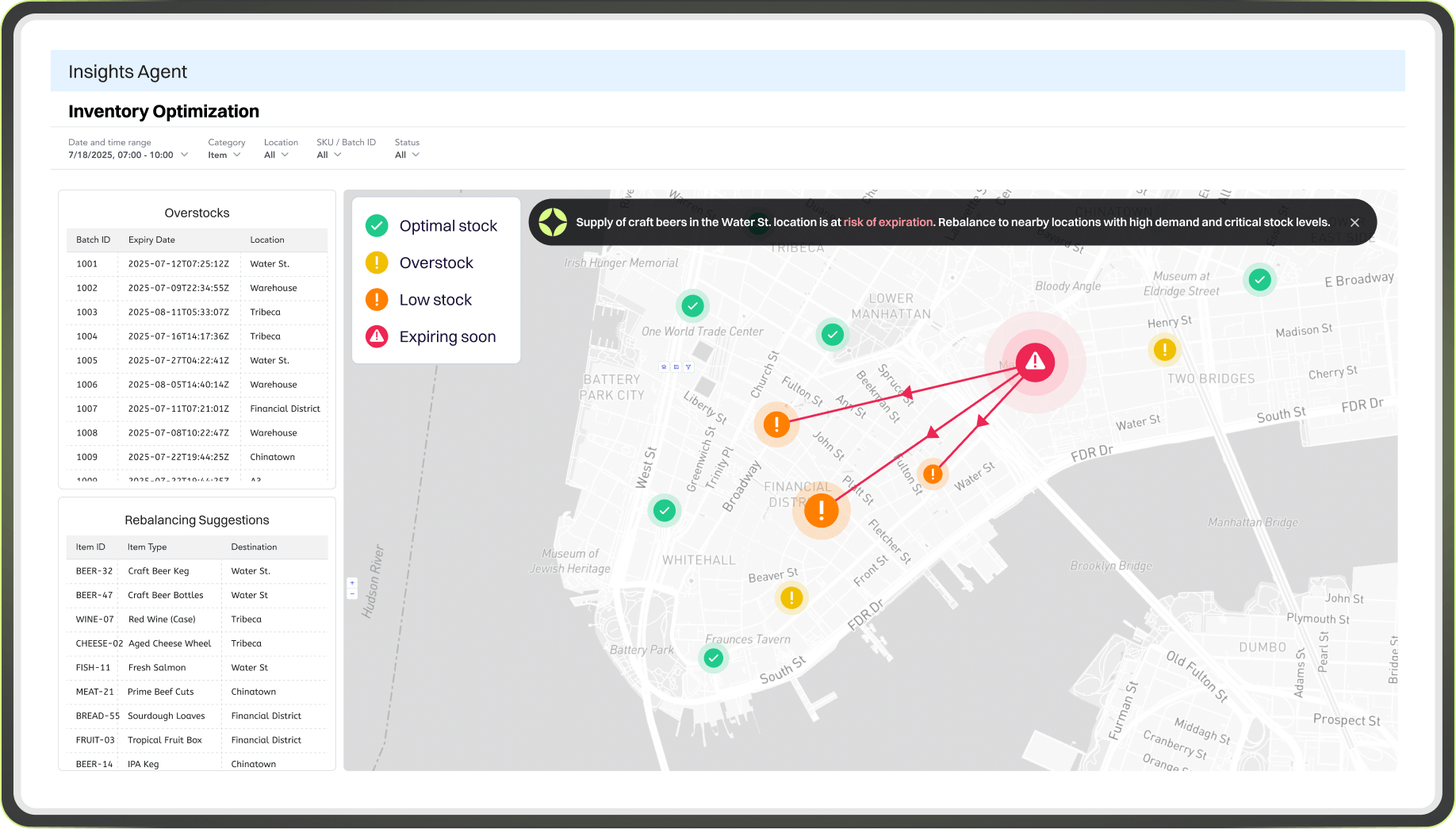Open the Date and time range dropdown
The width and height of the screenshot is (1456, 829).
point(128,155)
